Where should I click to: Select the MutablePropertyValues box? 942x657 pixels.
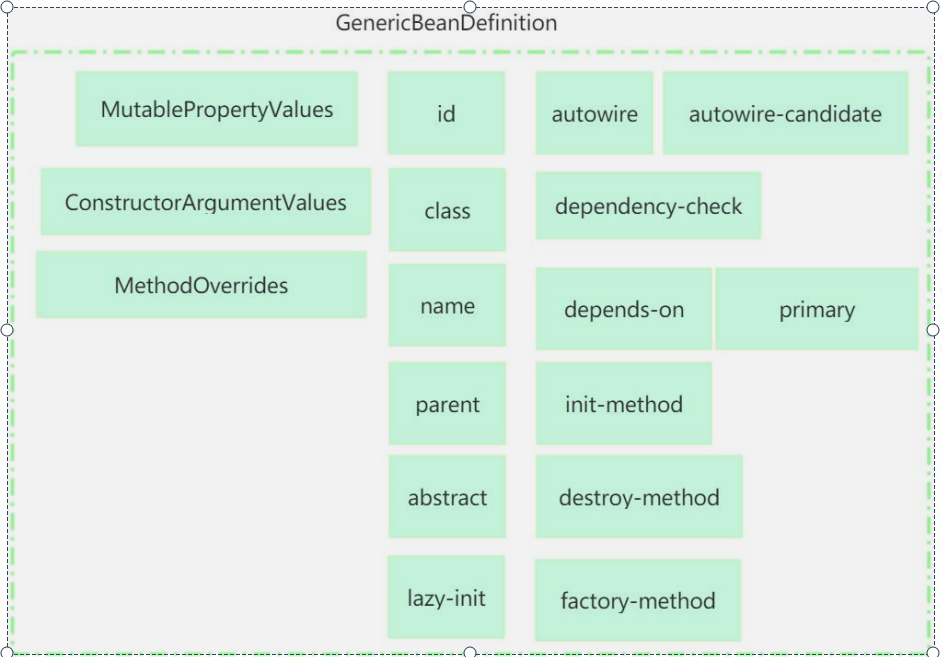point(216,109)
